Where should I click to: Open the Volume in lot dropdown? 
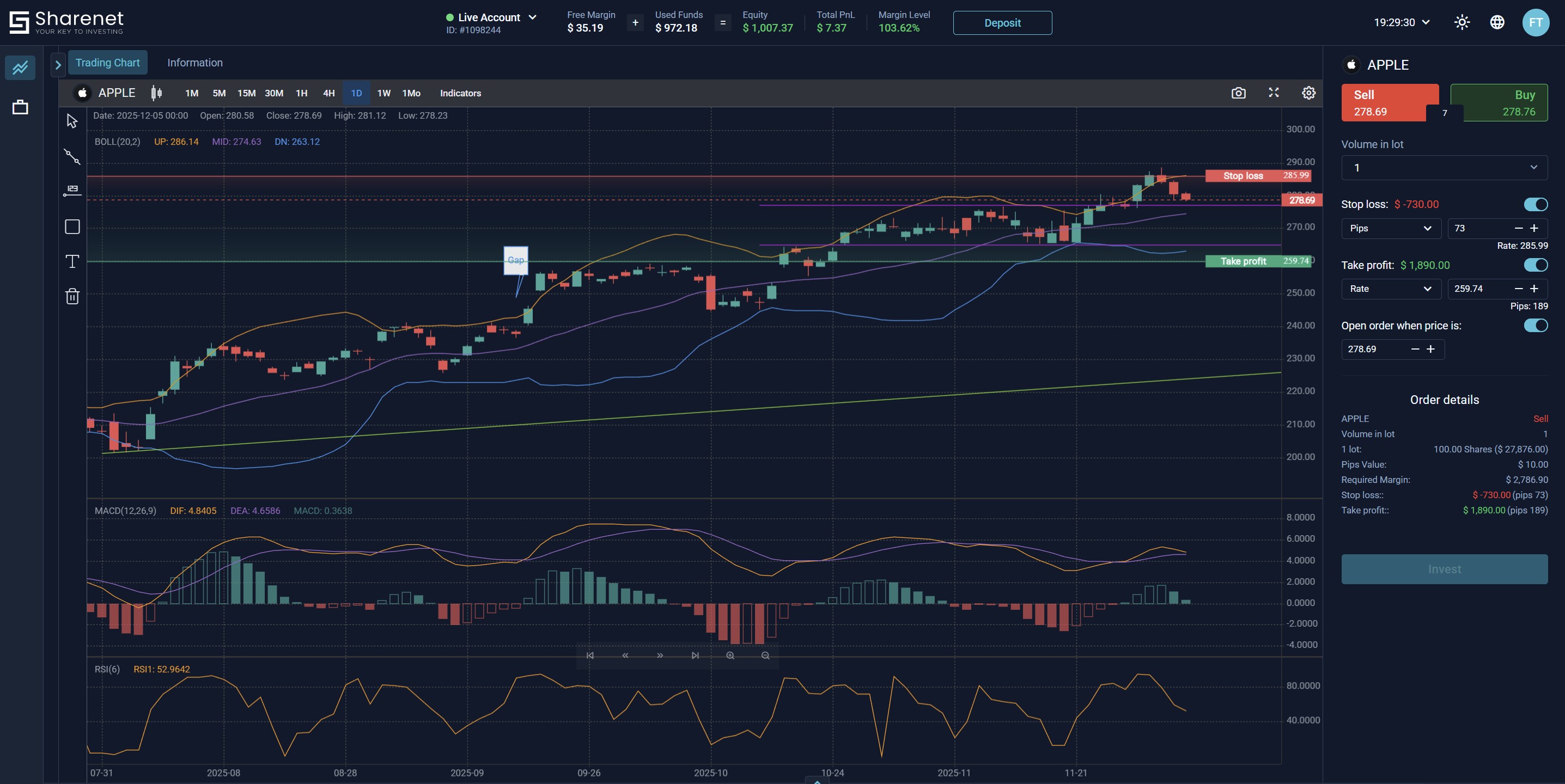click(x=1444, y=168)
